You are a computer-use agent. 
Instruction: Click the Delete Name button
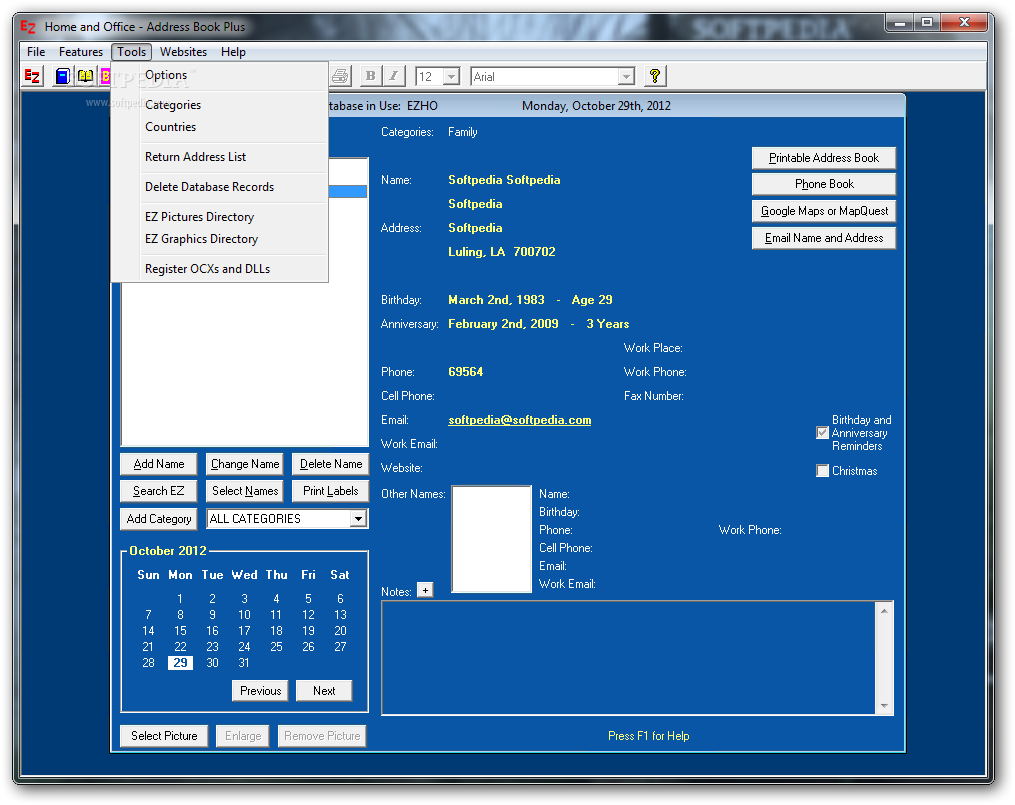[x=331, y=464]
